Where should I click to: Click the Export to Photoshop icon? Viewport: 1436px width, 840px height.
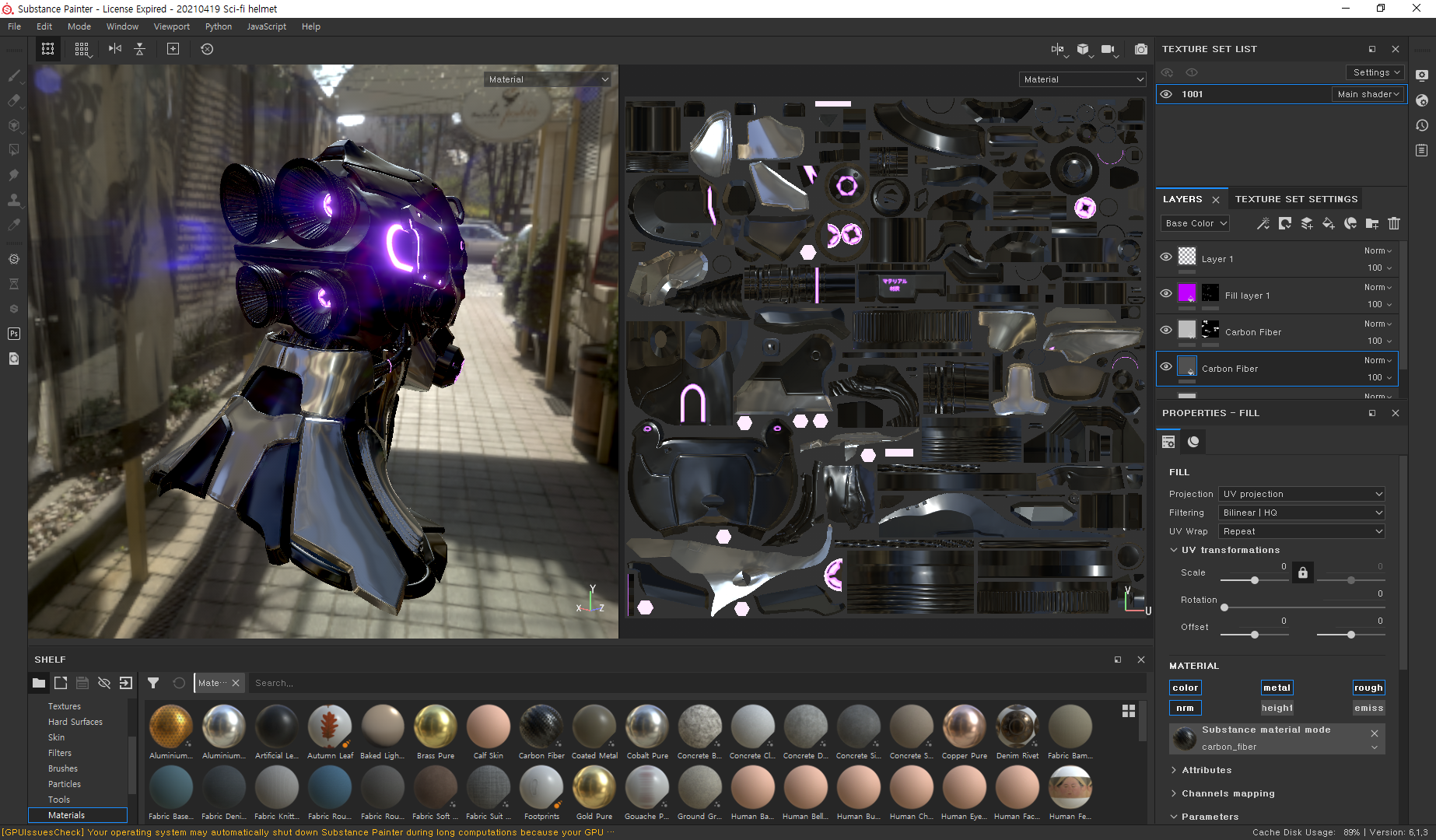14,334
